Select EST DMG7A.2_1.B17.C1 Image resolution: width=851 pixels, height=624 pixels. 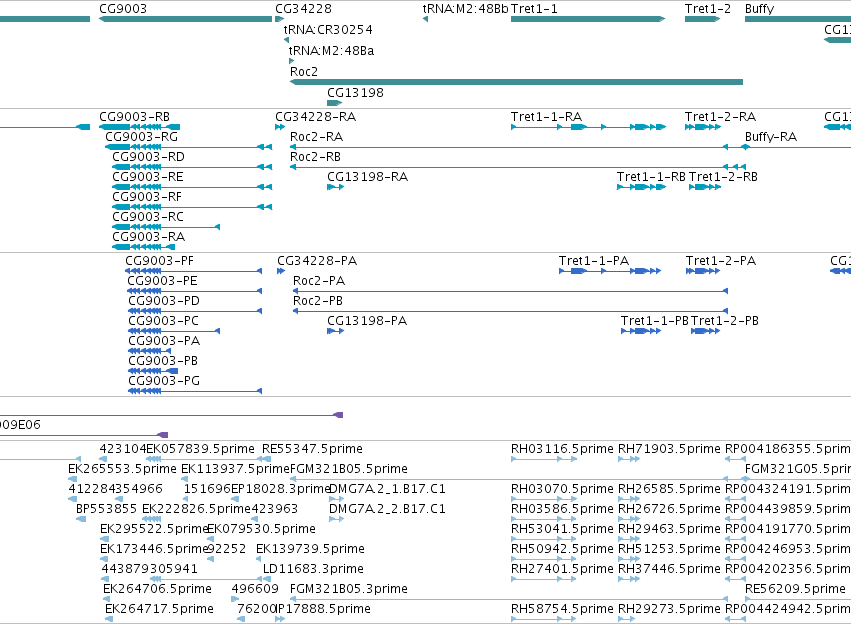click(387, 490)
